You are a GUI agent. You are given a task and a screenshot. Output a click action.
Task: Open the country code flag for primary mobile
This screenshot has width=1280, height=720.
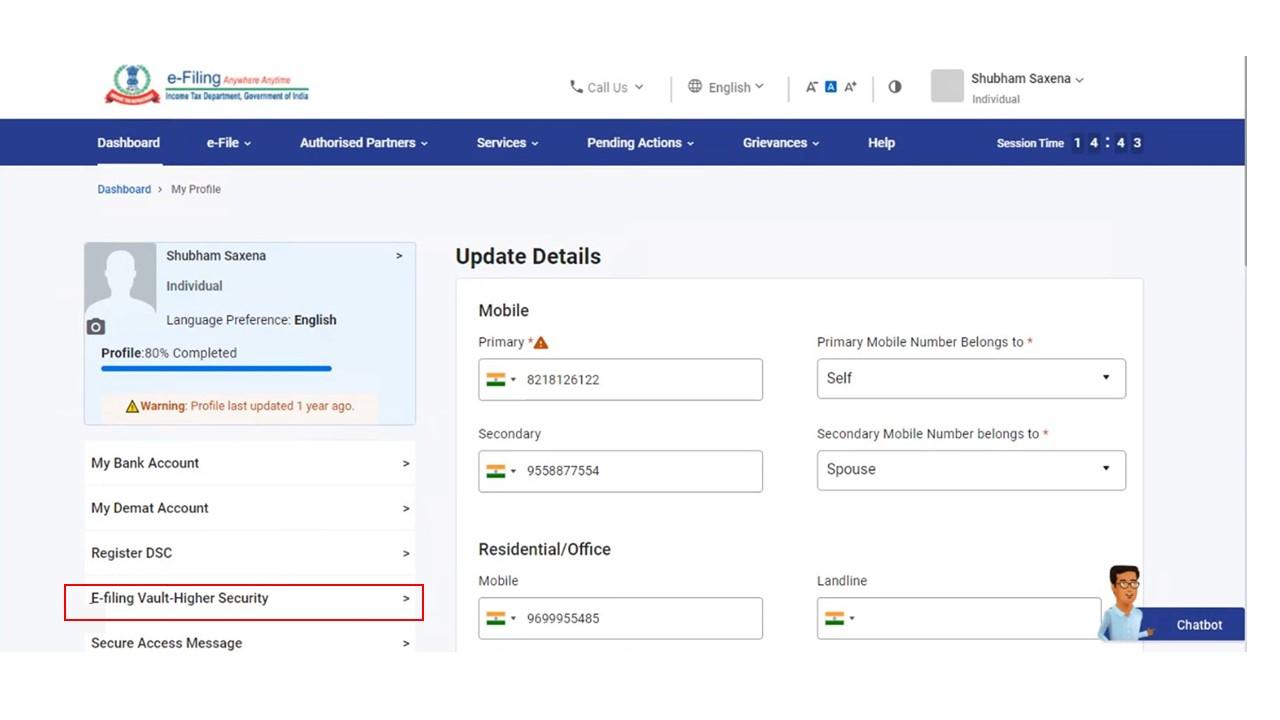click(x=501, y=380)
